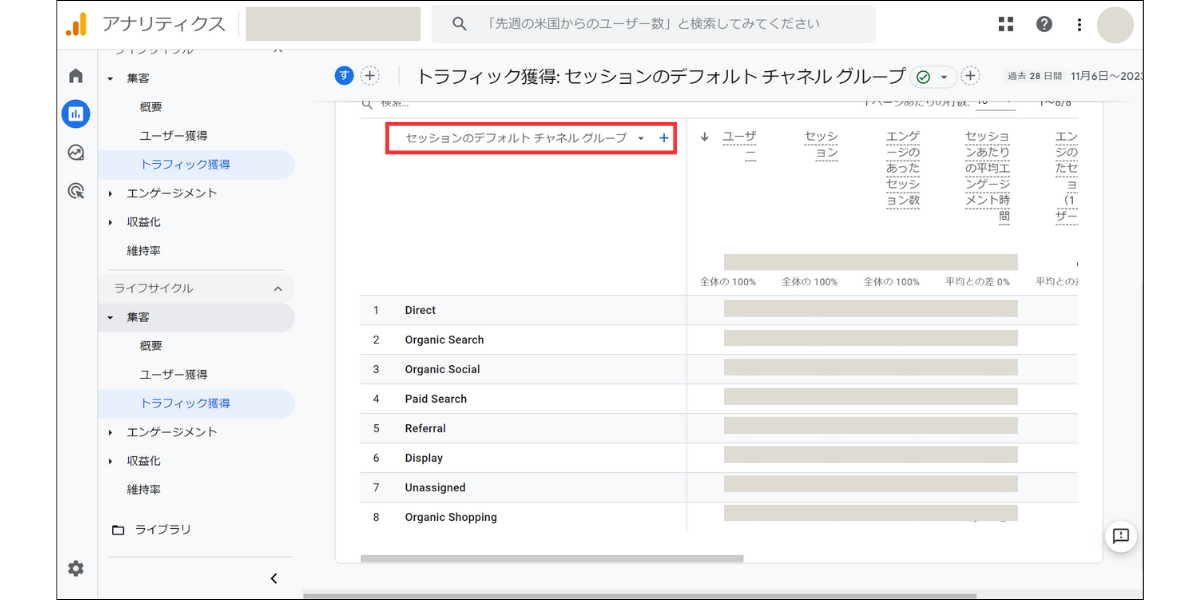Select ユーザー獲得 beneath the ライフサイクル header
The image size is (1200, 600).
coord(174,374)
